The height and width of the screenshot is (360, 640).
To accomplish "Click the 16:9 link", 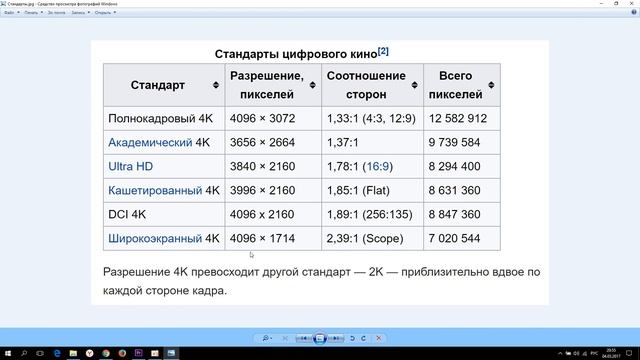I will 378,167.
